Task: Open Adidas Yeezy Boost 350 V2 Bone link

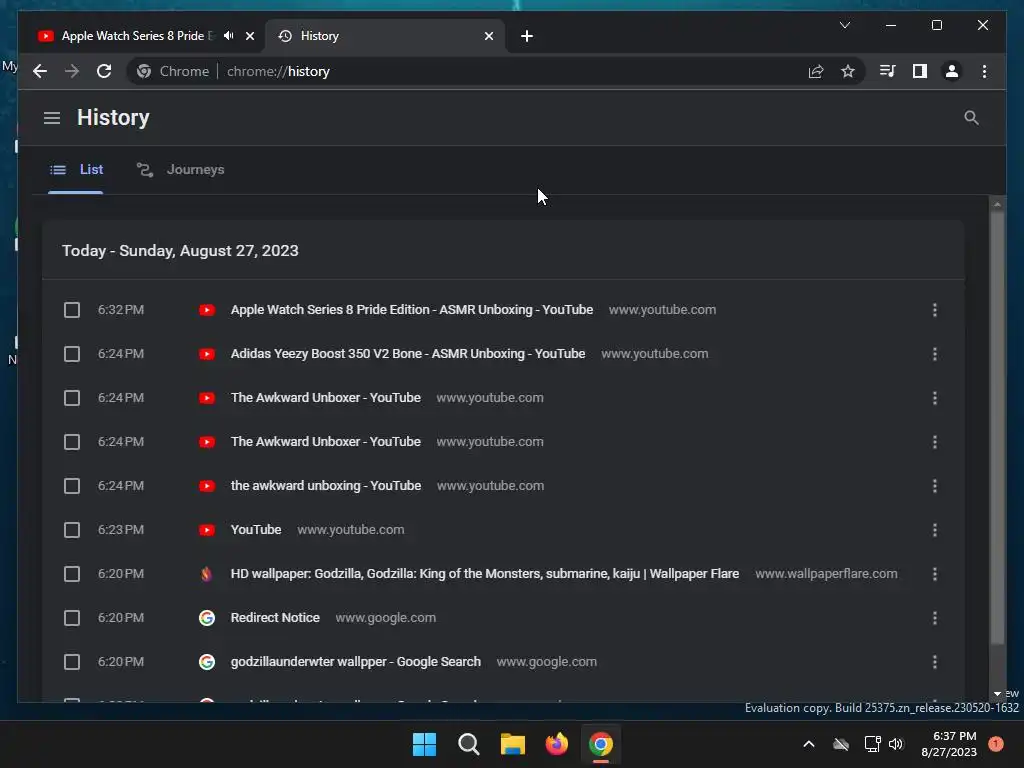Action: [408, 354]
